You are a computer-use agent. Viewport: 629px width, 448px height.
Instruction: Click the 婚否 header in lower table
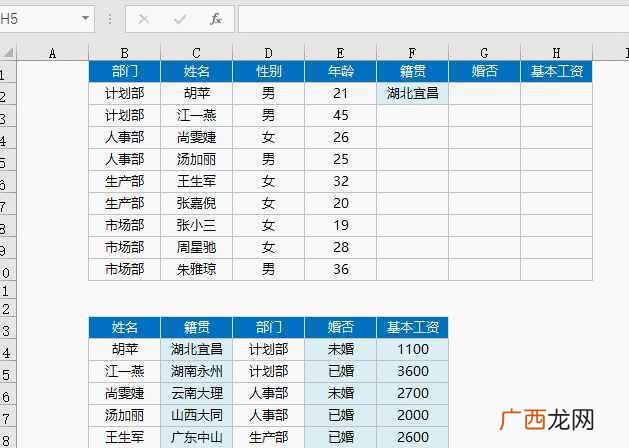[340, 327]
